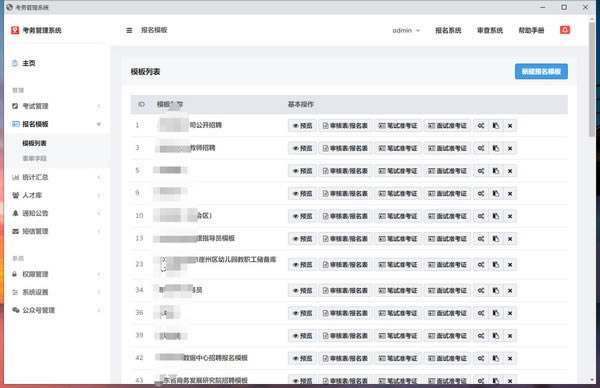This screenshot has height=388, width=600.
Task: Open 帮助手册 in top navigation
Action: coord(531,30)
